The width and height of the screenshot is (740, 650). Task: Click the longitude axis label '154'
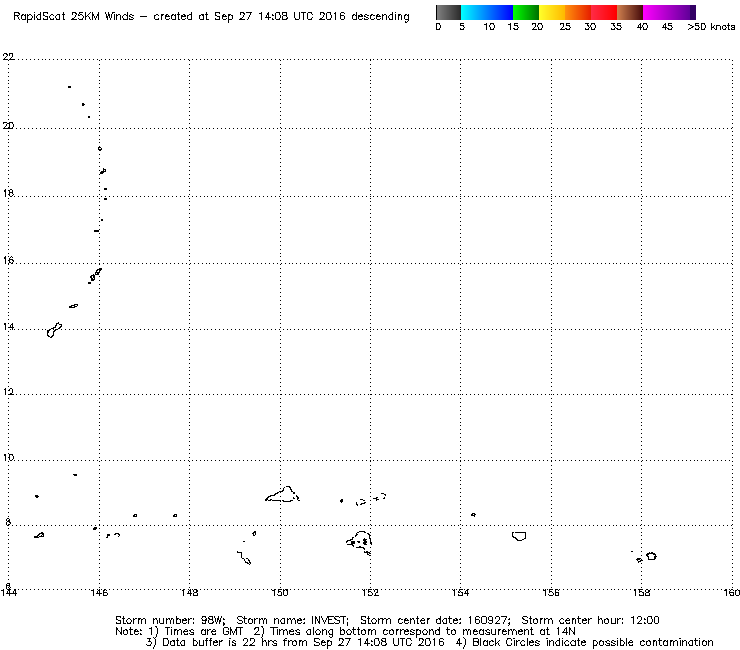click(461, 592)
